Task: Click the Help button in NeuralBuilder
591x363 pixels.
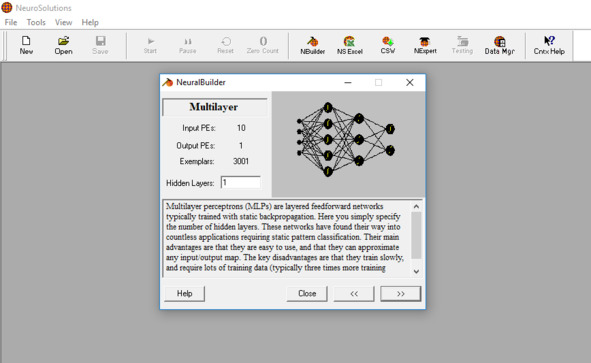Action: click(185, 294)
